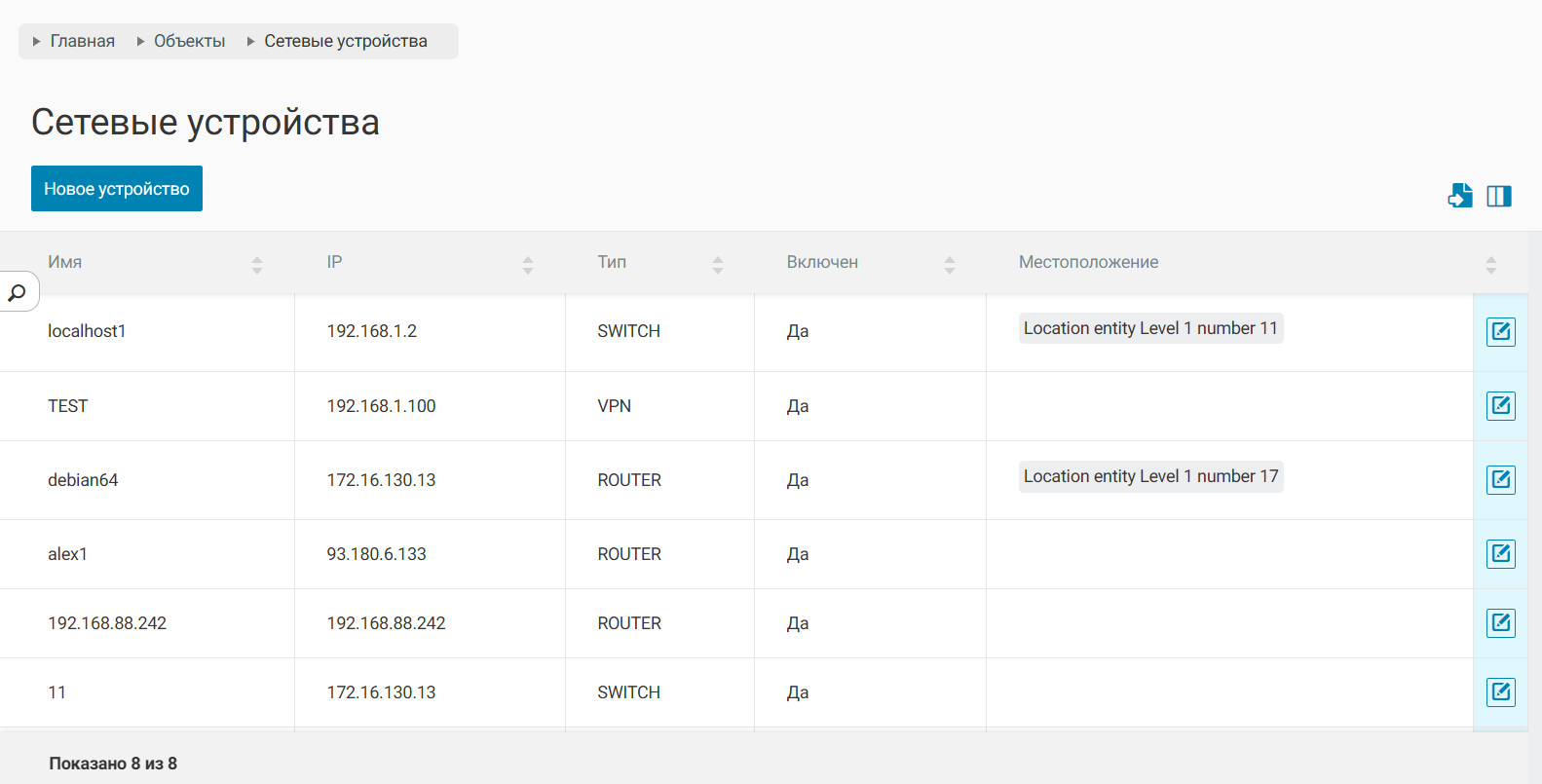This screenshot has width=1542, height=784.
Task: Sort devices by IP column
Action: 528,264
